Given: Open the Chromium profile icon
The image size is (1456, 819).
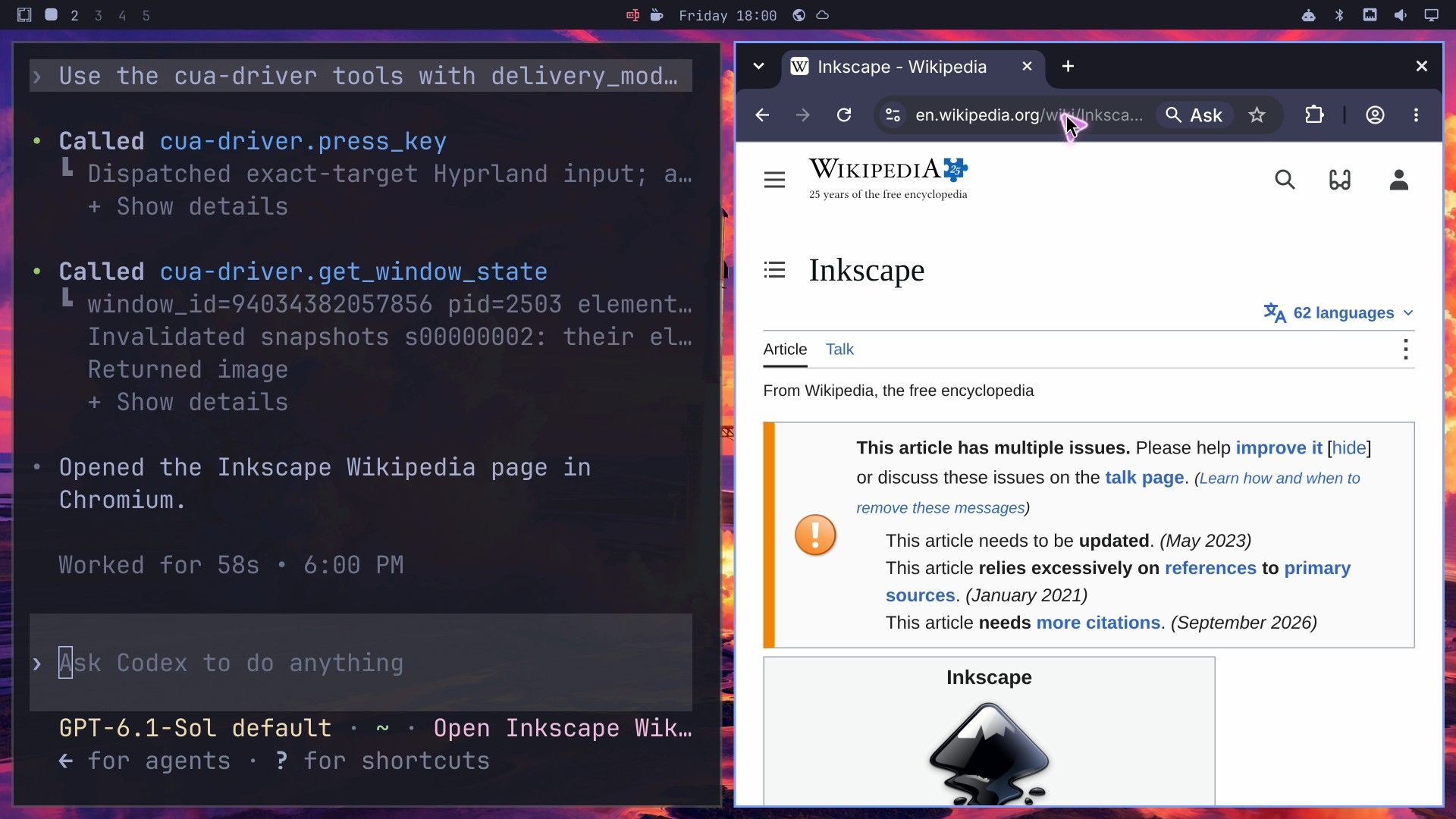Looking at the screenshot, I should point(1375,115).
